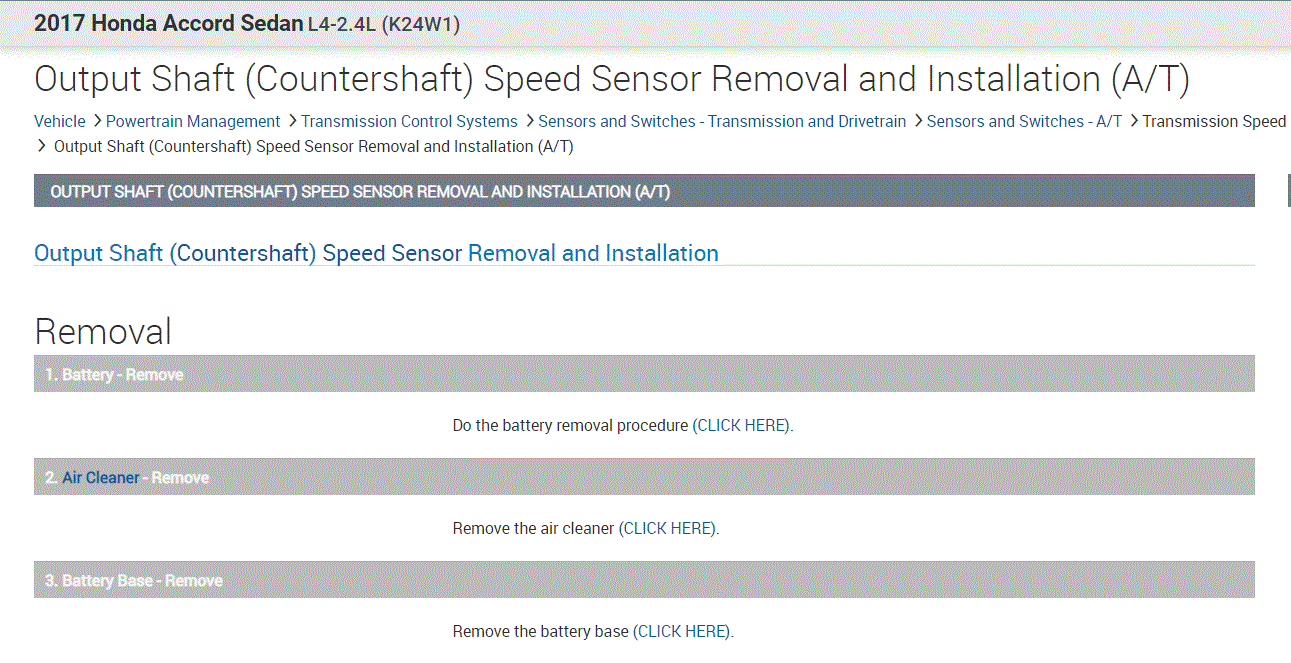The width and height of the screenshot is (1291, 663).
Task: Click chevron arrow after Vehicle breadcrumb
Action: tap(97, 121)
